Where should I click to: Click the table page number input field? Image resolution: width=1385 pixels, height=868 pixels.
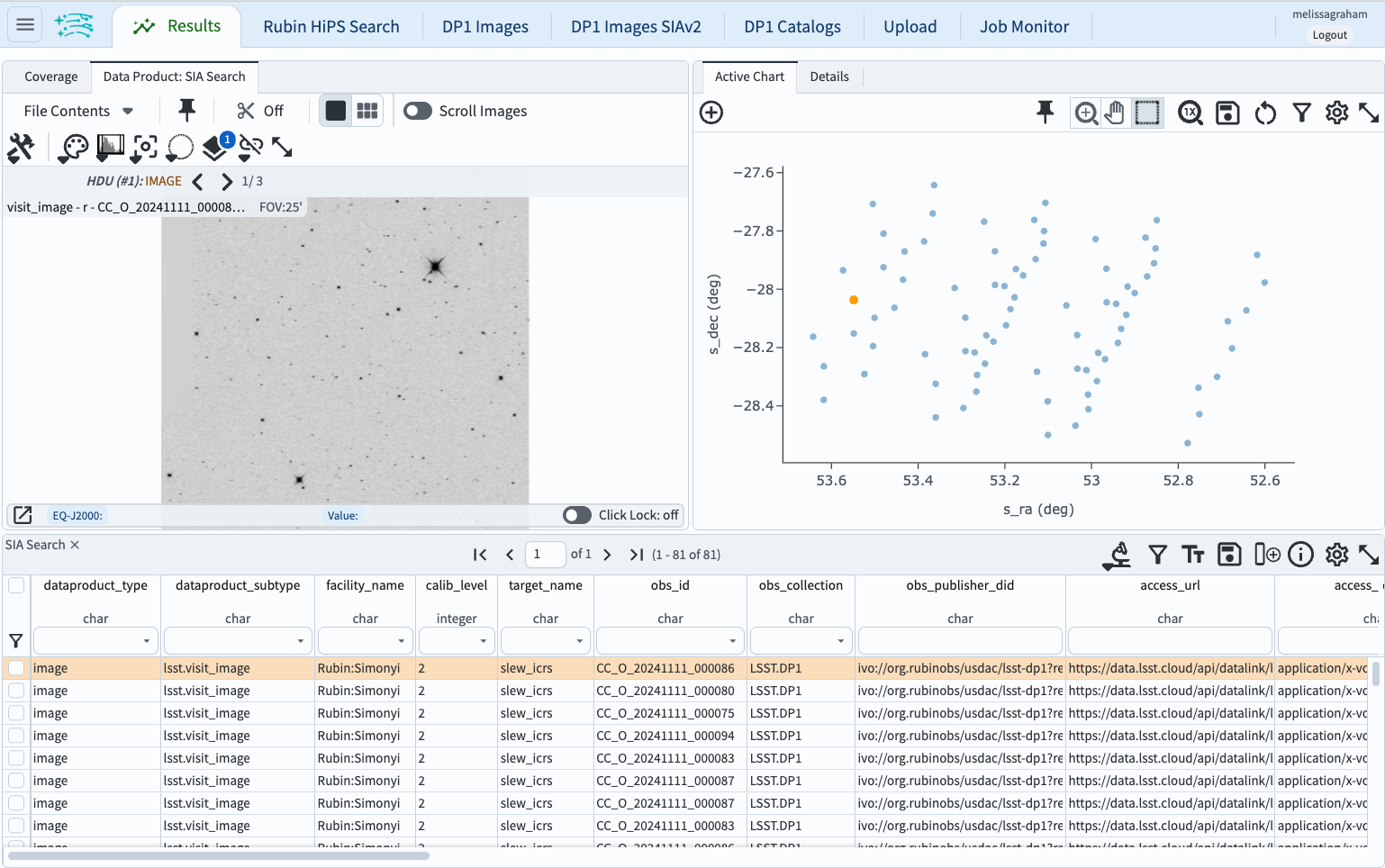544,555
